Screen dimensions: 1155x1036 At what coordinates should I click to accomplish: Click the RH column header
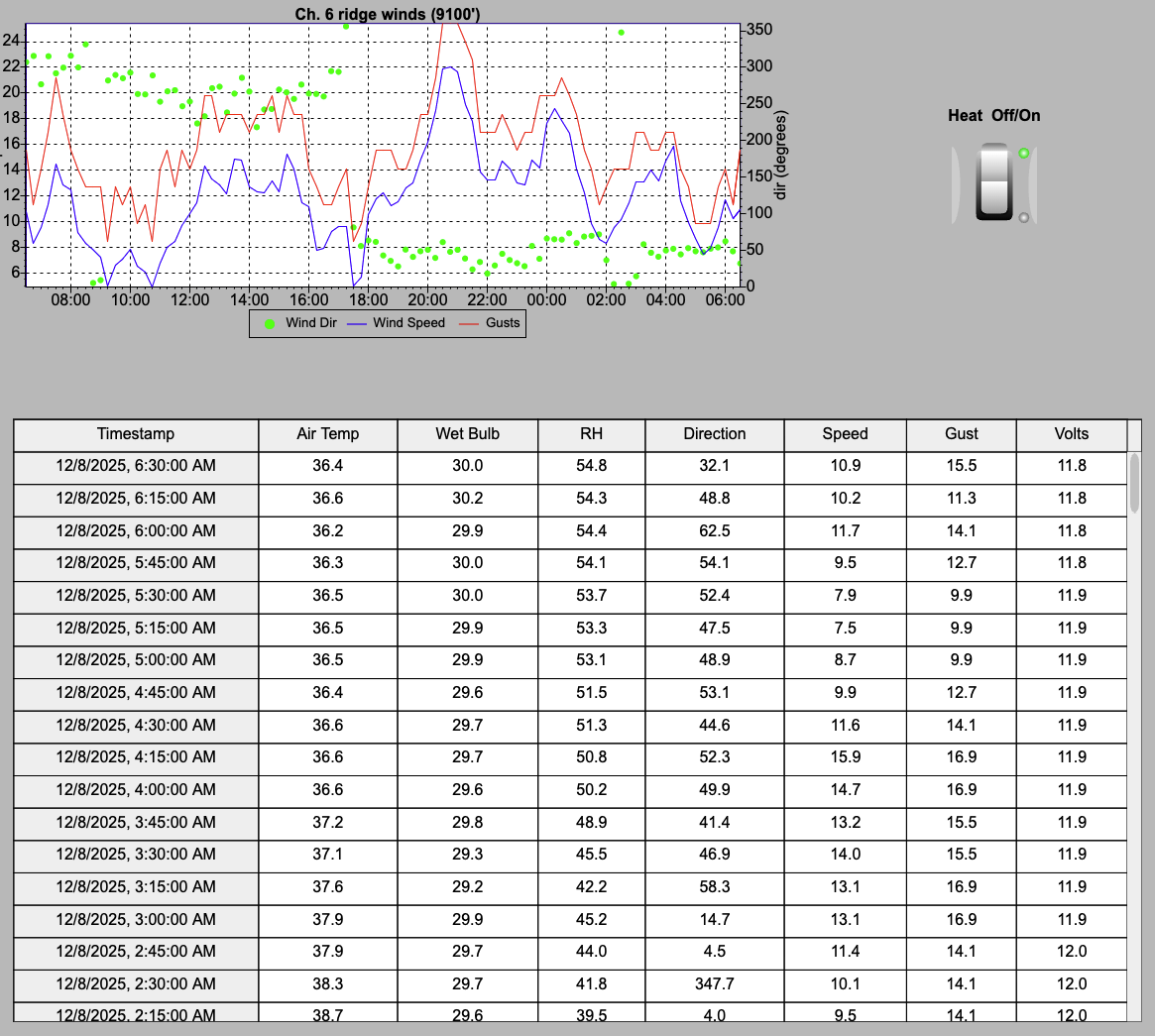pos(592,435)
